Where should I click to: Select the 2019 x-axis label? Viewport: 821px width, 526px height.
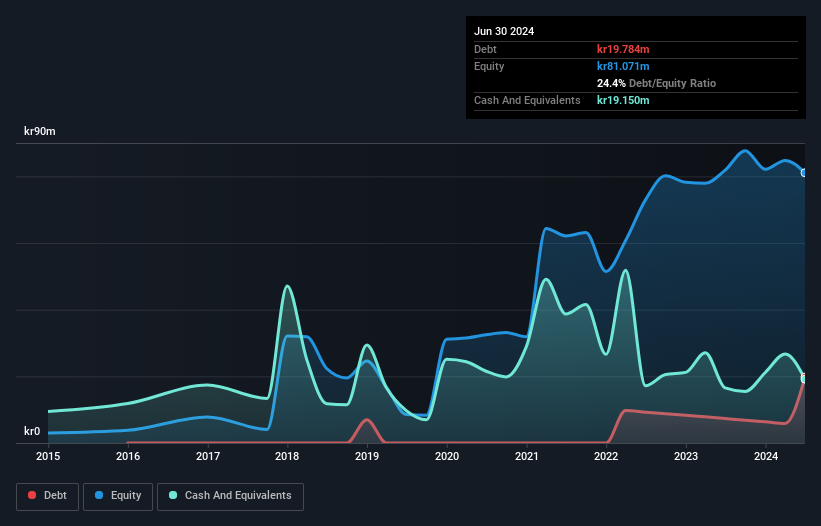click(367, 456)
